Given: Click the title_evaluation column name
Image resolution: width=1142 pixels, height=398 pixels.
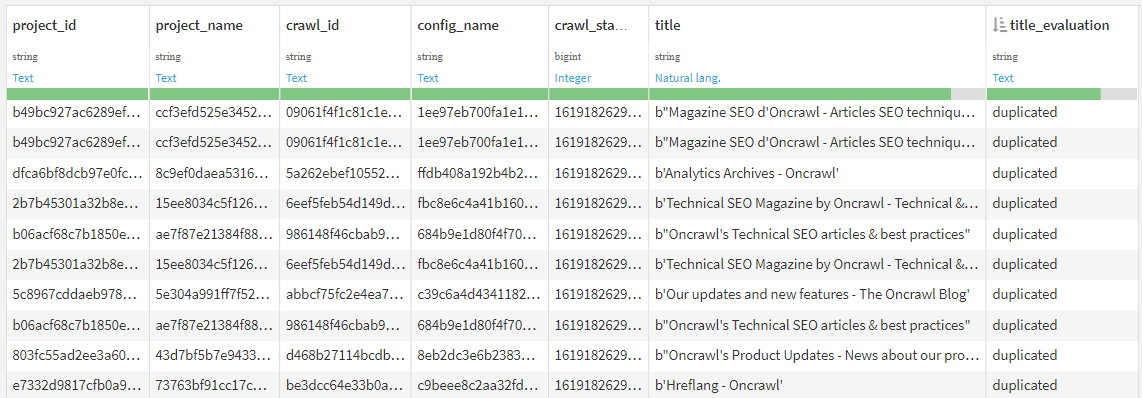Looking at the screenshot, I should coord(1060,25).
